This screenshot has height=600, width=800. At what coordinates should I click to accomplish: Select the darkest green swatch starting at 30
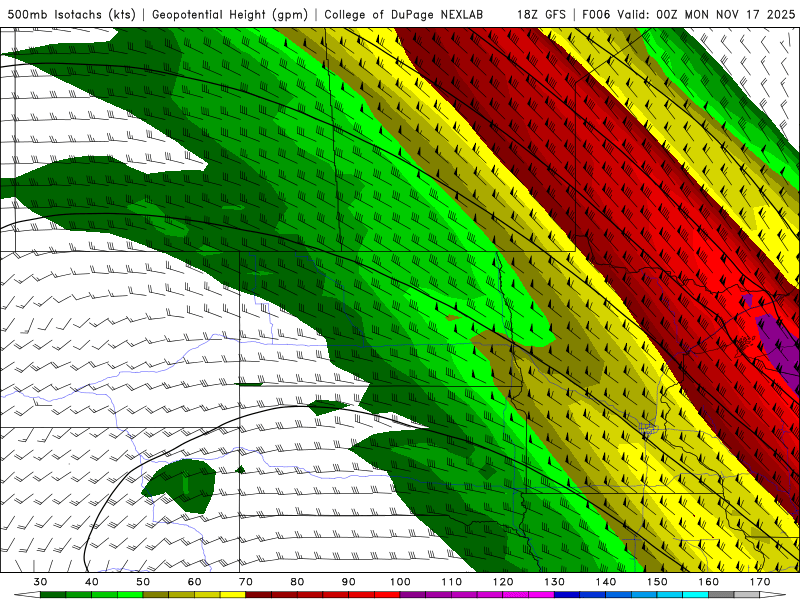point(53,595)
